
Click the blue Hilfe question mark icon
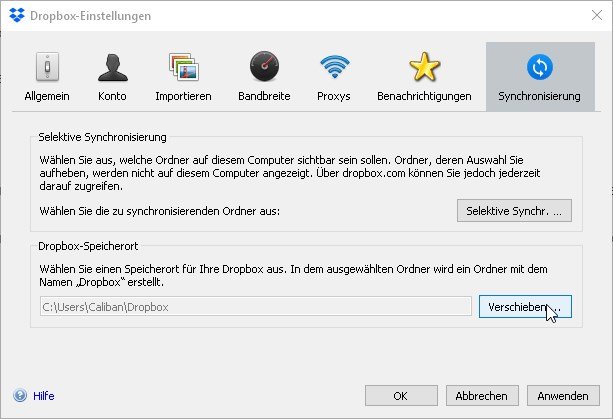coord(20,396)
